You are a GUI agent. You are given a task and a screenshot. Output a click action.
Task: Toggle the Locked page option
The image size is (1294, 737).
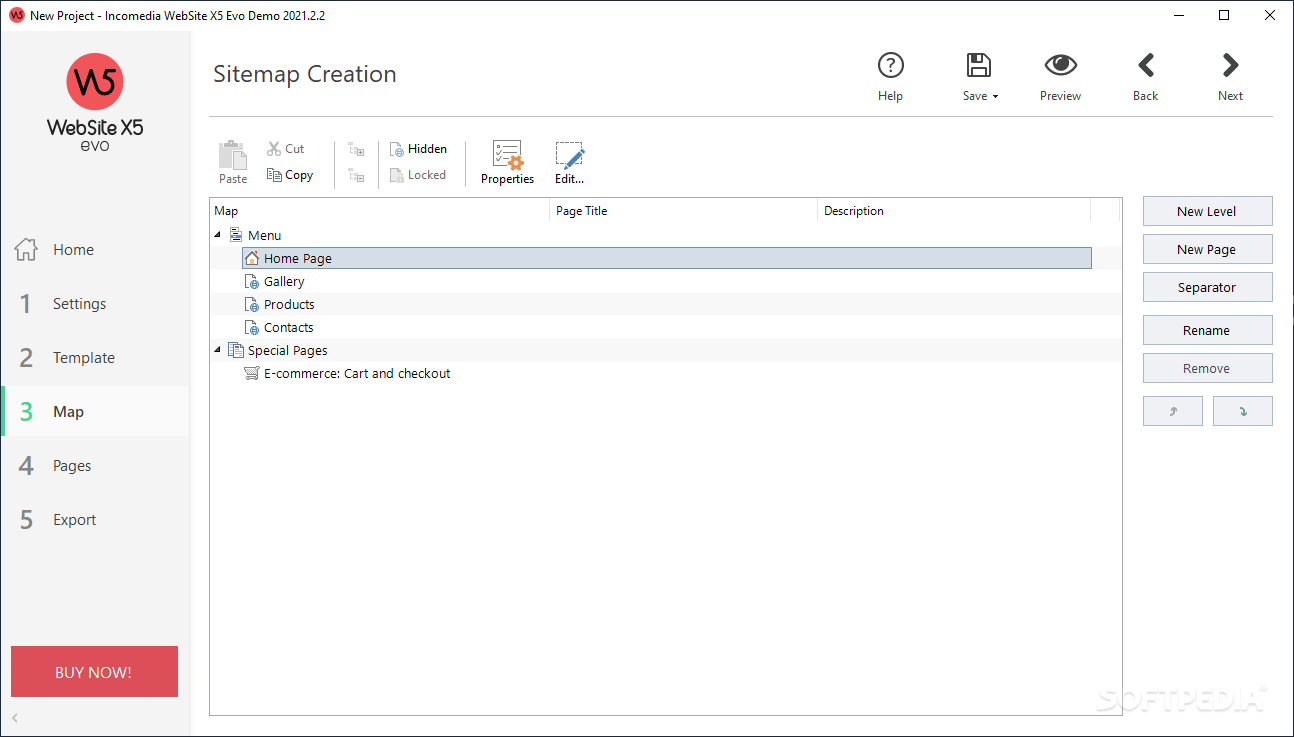coord(418,175)
